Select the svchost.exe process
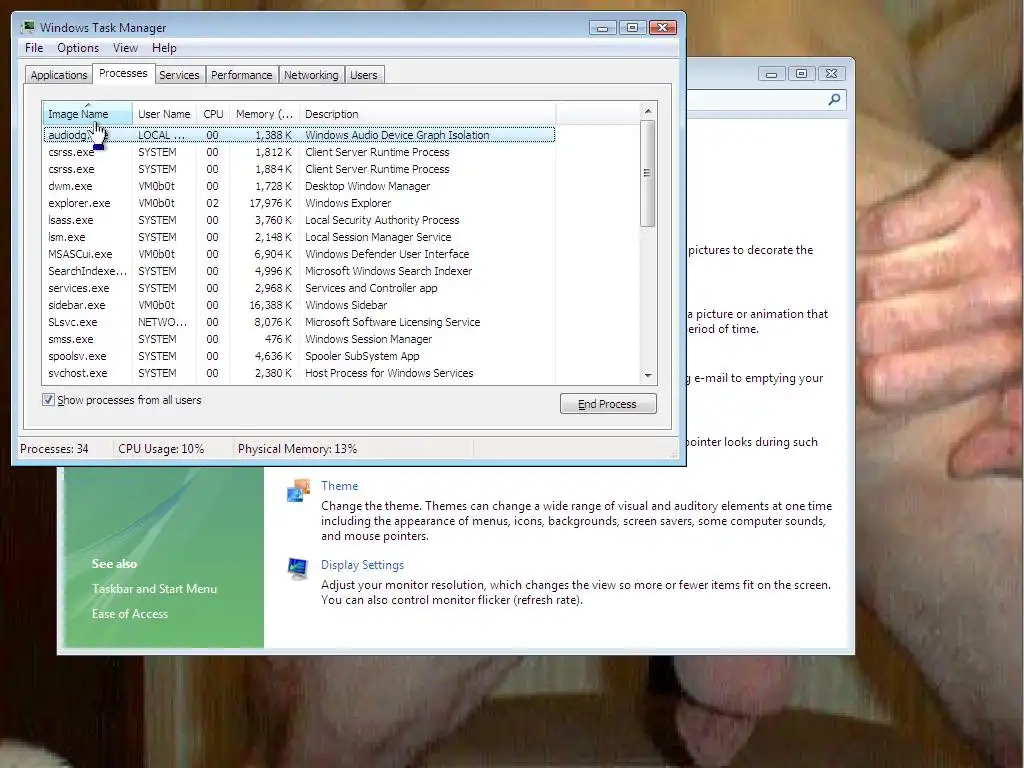Screen dimensions: 1024x768 pos(299,373)
